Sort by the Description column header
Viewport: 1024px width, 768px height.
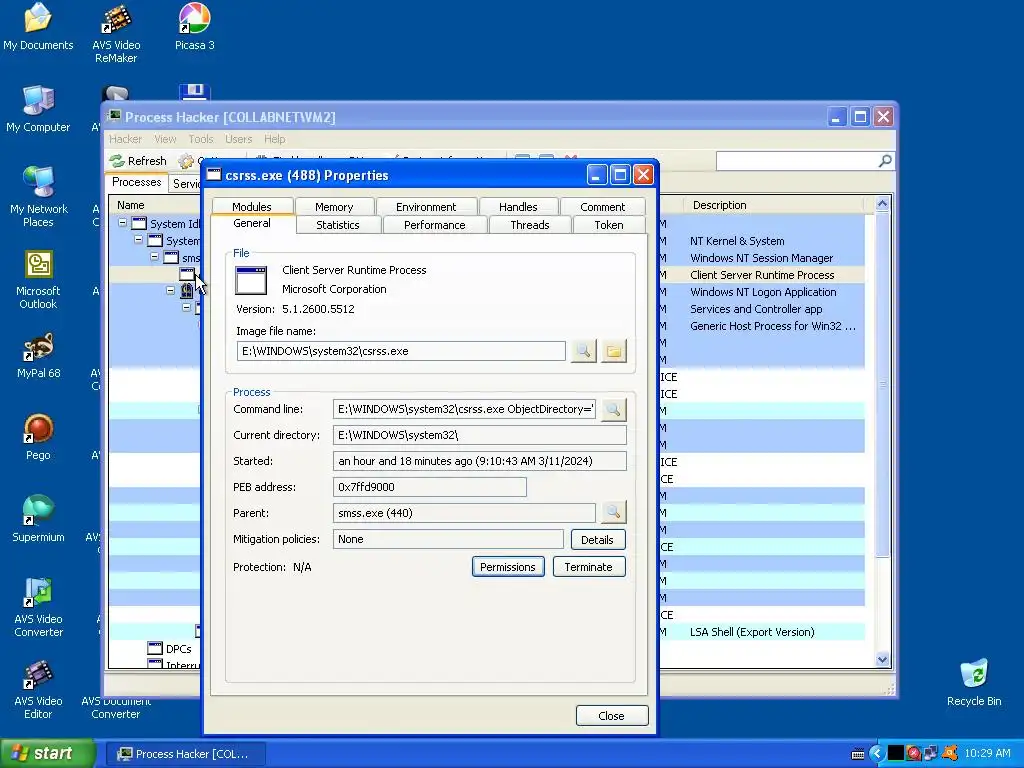tap(776, 205)
